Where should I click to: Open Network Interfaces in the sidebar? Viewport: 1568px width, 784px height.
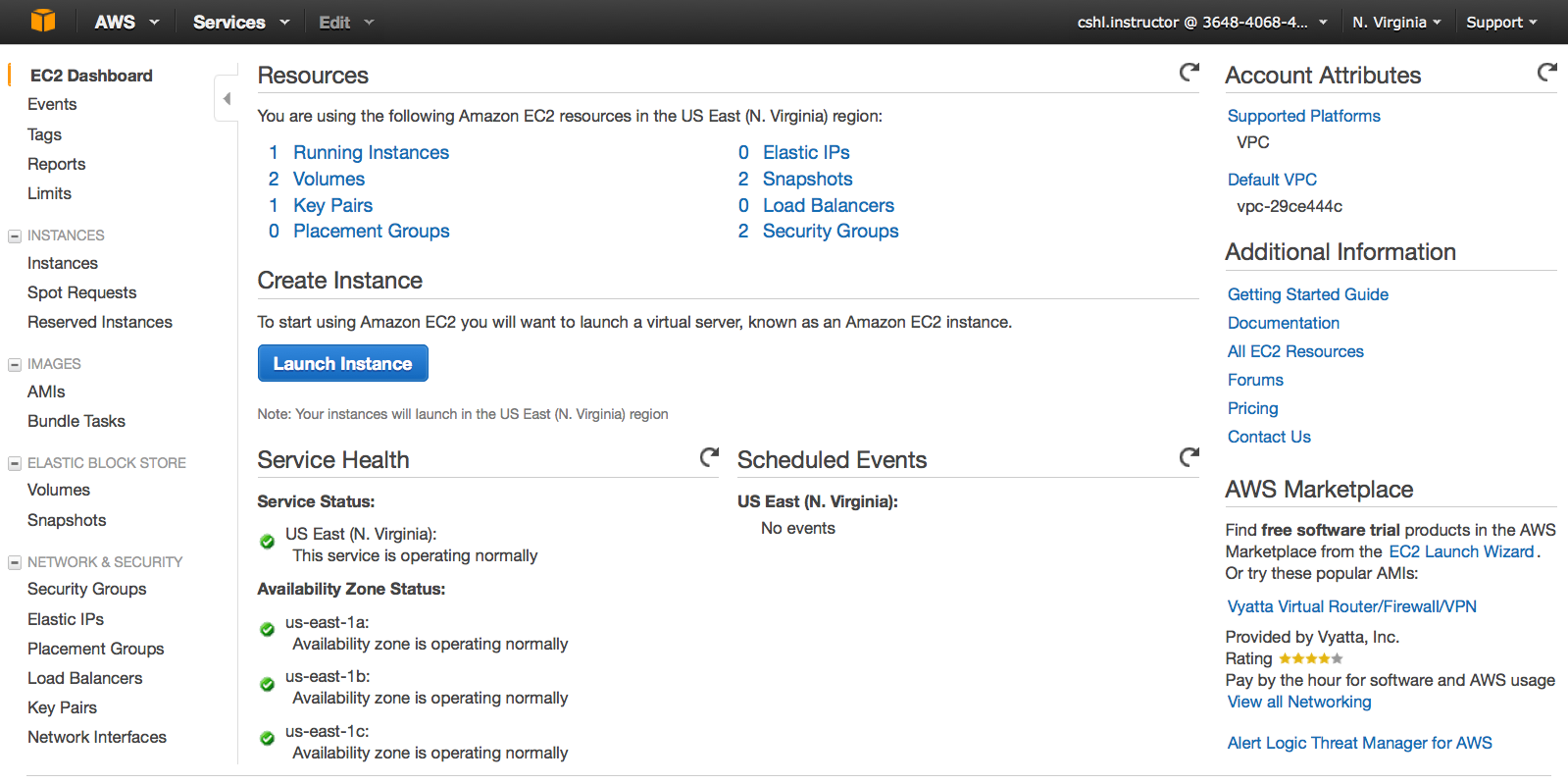coord(97,737)
